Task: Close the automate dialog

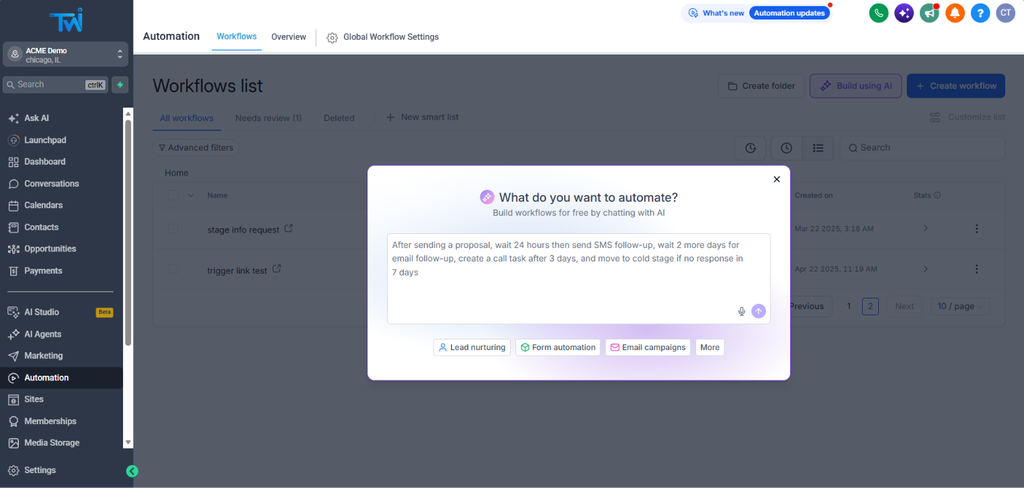Action: coord(776,179)
